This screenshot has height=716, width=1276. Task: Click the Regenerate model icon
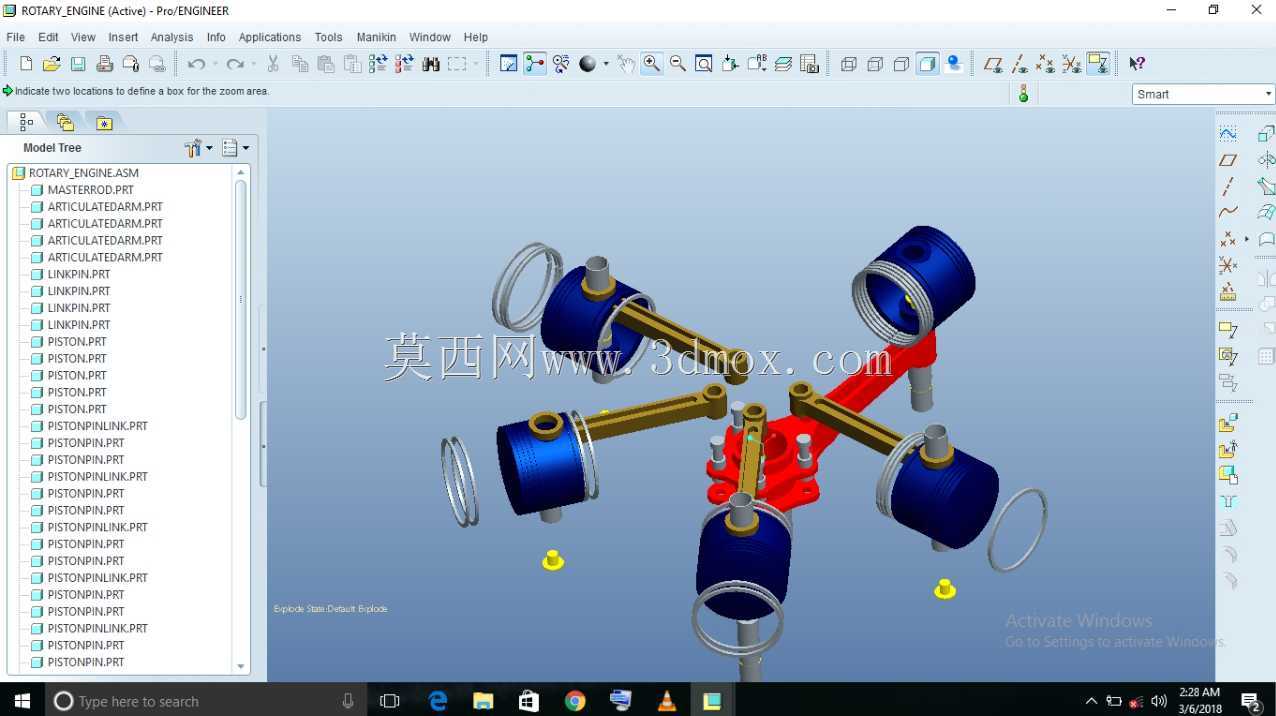(378, 64)
